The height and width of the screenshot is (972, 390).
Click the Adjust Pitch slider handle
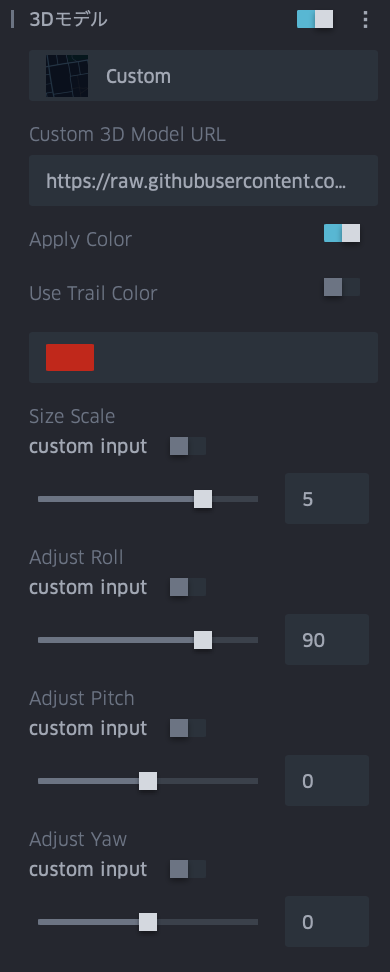[148, 781]
